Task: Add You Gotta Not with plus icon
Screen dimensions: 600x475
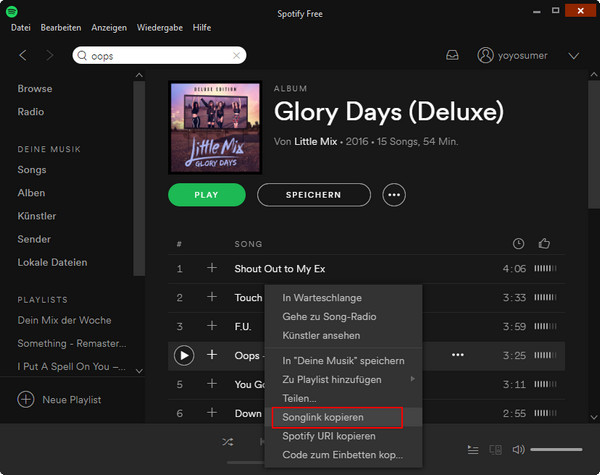Action: pos(212,384)
